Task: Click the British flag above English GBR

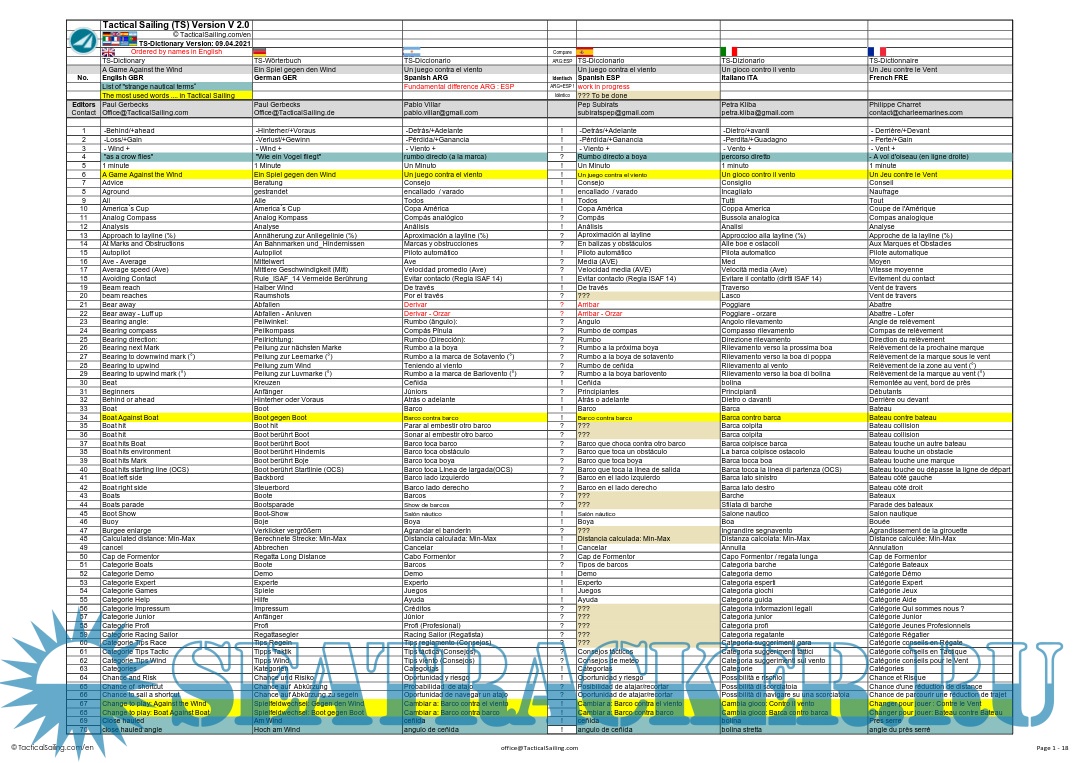Action: pos(108,51)
